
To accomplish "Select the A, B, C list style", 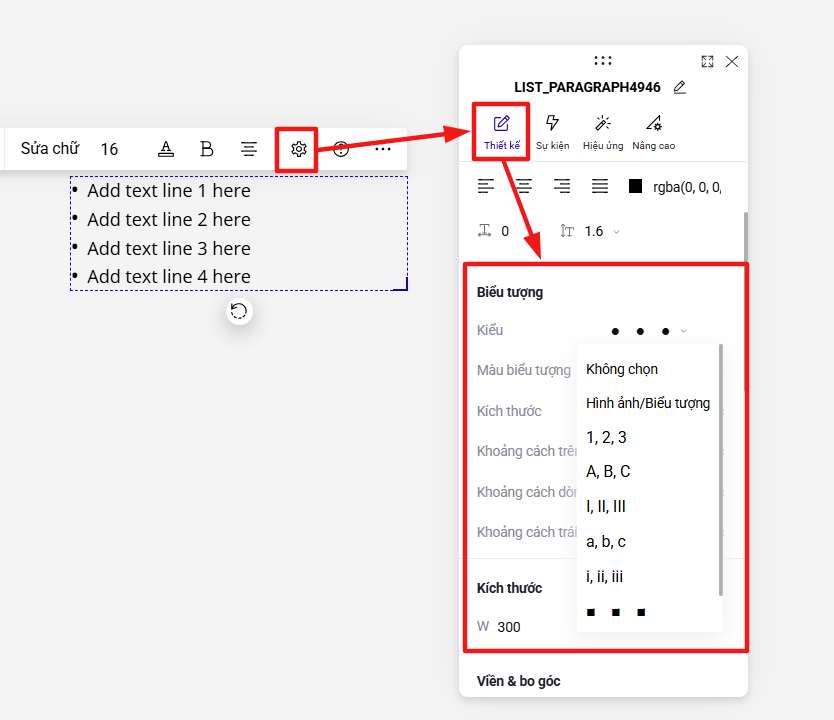I will (x=608, y=471).
